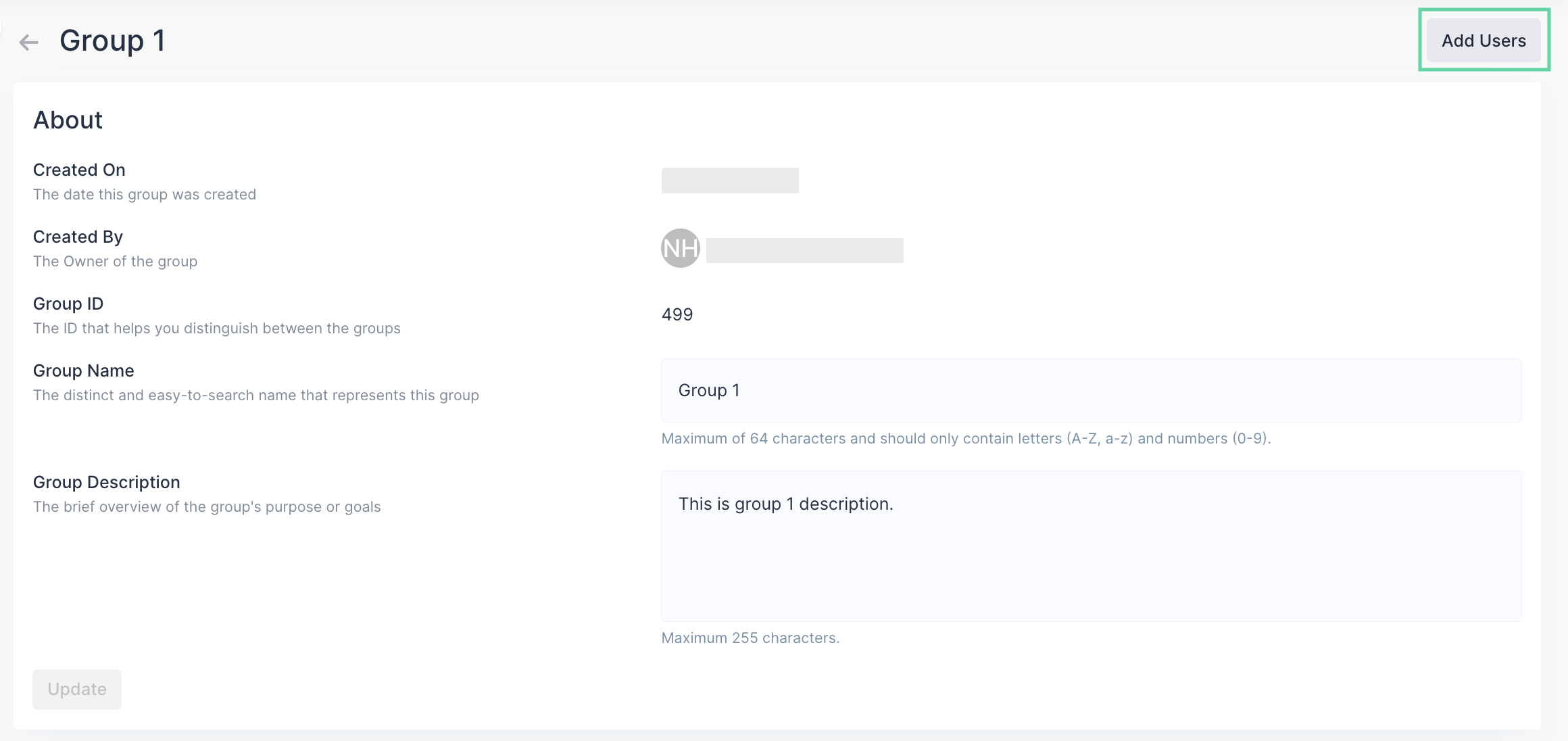
Task: Click the Group ID label
Action: coord(68,304)
